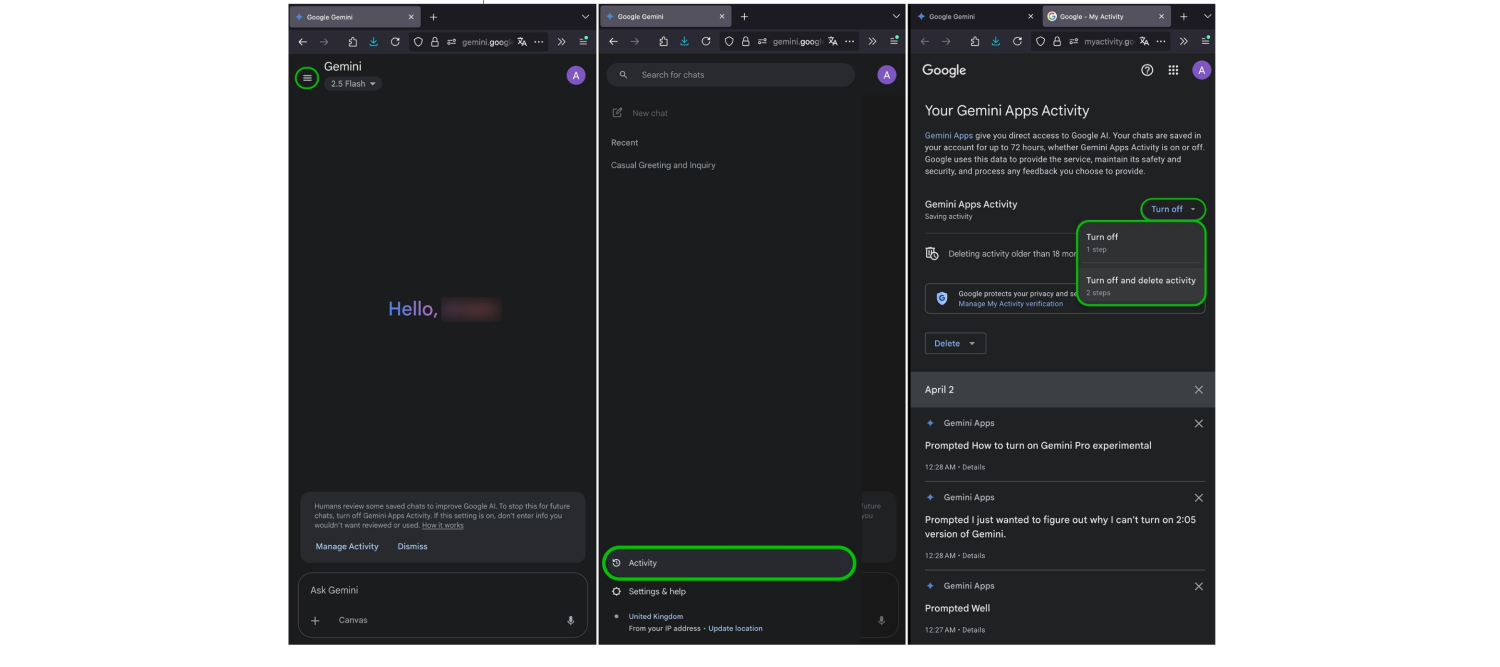Expand the Delete dropdown button

(x=954, y=343)
